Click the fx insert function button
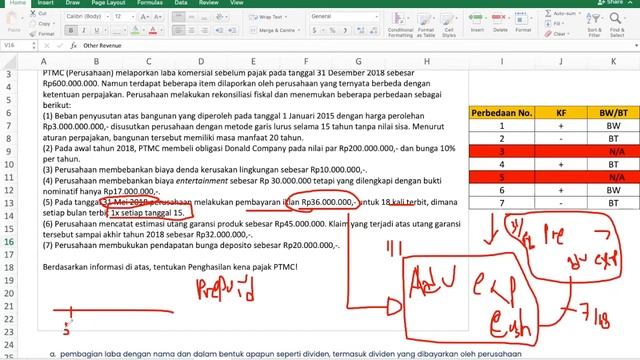 click(73, 46)
